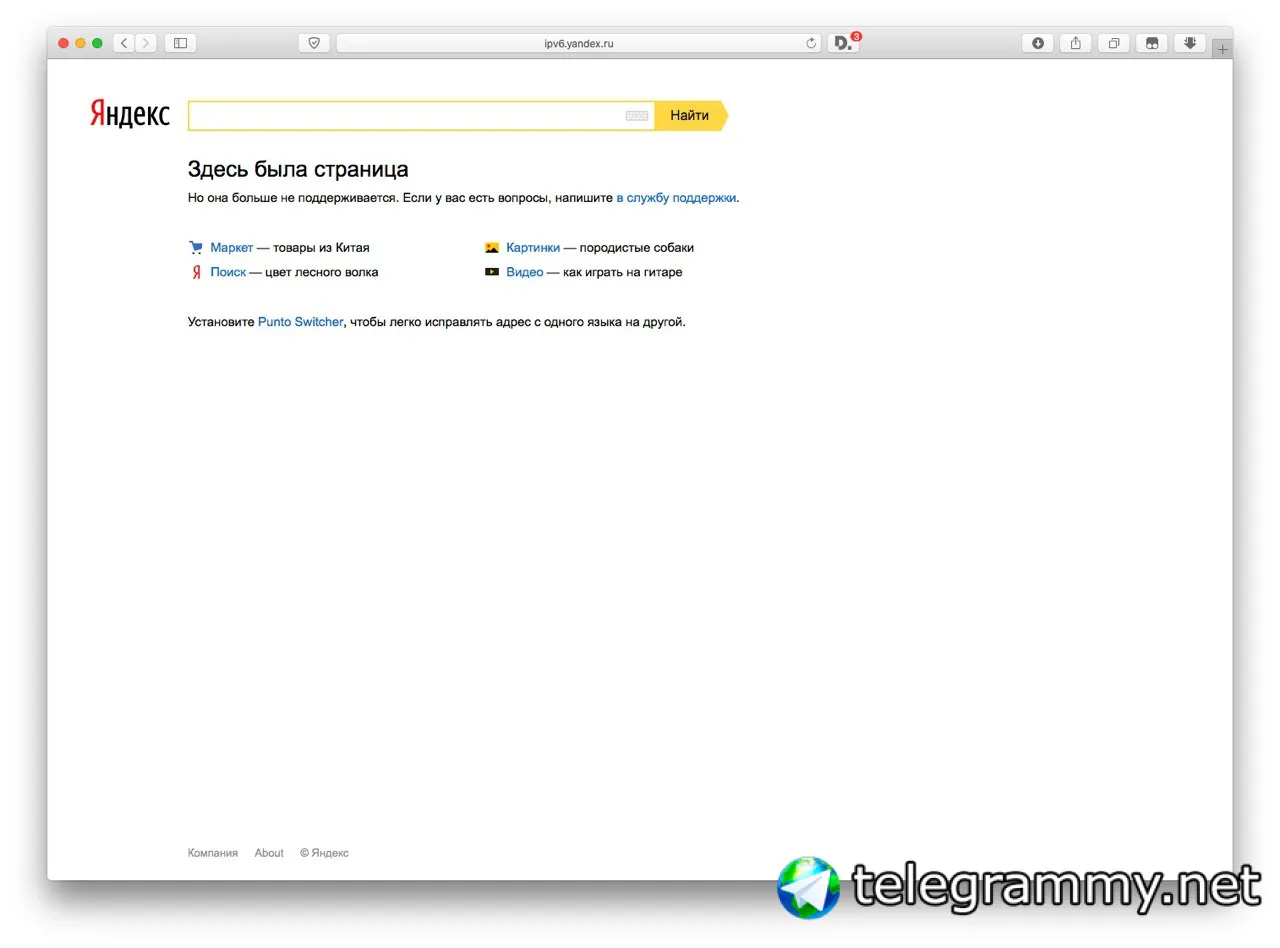The image size is (1280, 948).
Task: Go forward with the Safari forward arrow
Action: pos(146,43)
